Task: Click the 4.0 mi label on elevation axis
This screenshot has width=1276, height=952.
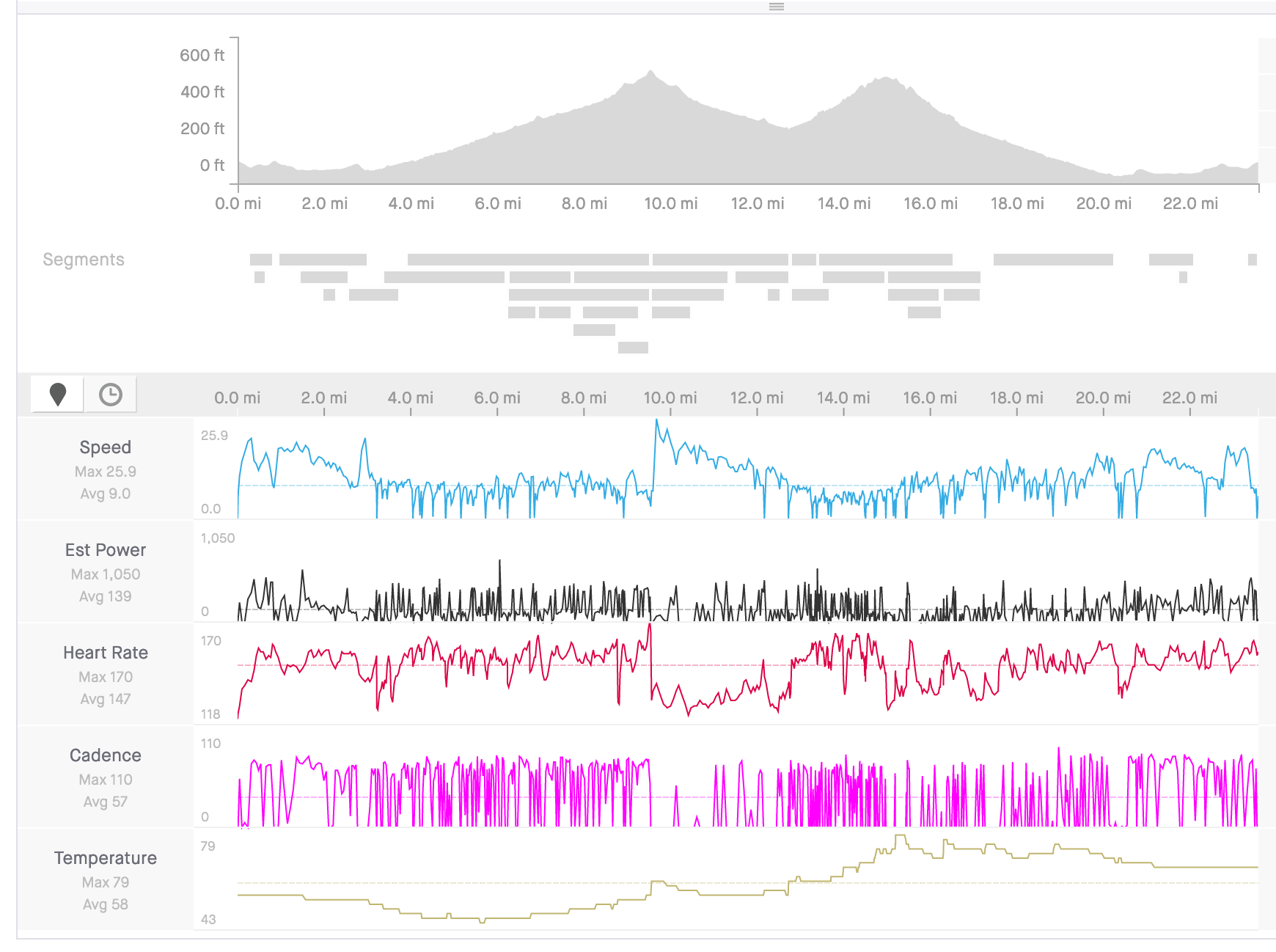Action: (411, 204)
